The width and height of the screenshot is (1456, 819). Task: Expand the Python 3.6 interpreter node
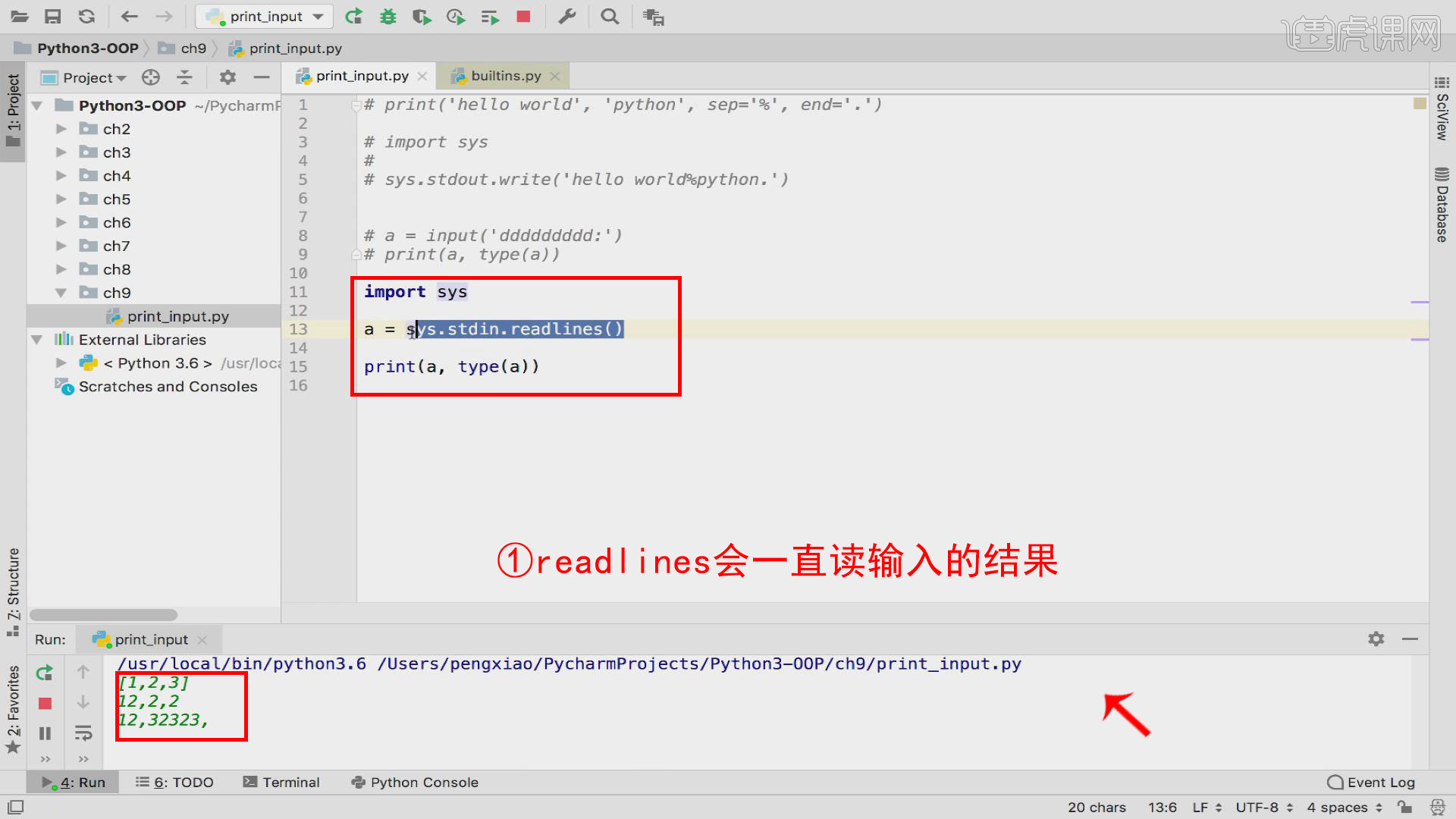pyautogui.click(x=61, y=363)
